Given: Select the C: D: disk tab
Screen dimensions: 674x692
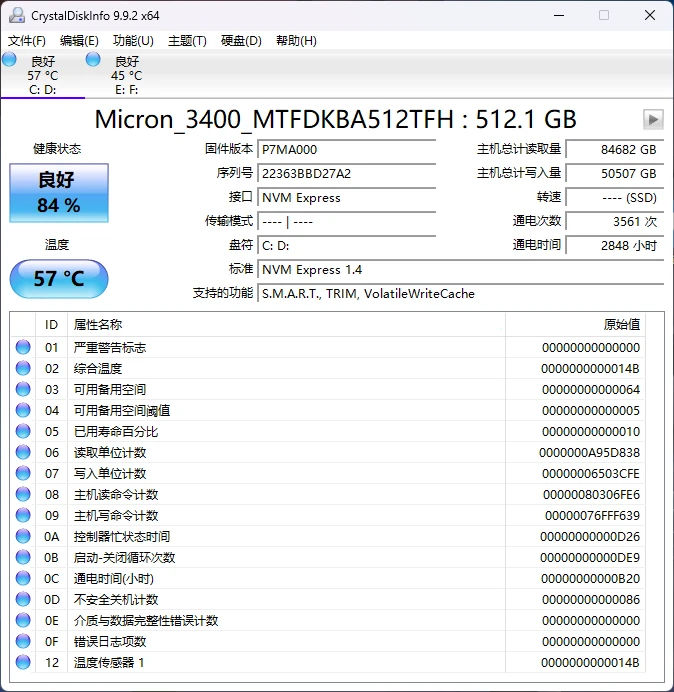Looking at the screenshot, I should [x=42, y=75].
